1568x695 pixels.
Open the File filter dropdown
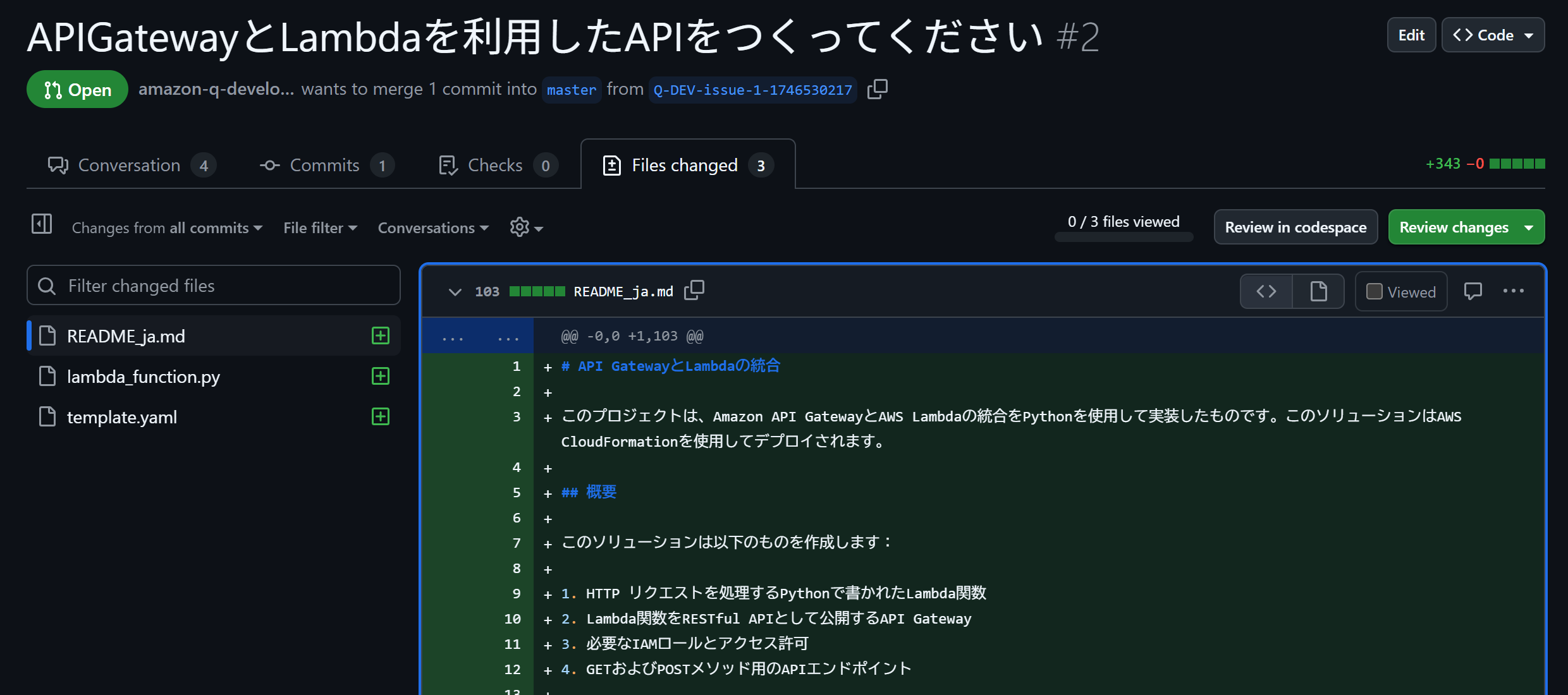tap(319, 227)
